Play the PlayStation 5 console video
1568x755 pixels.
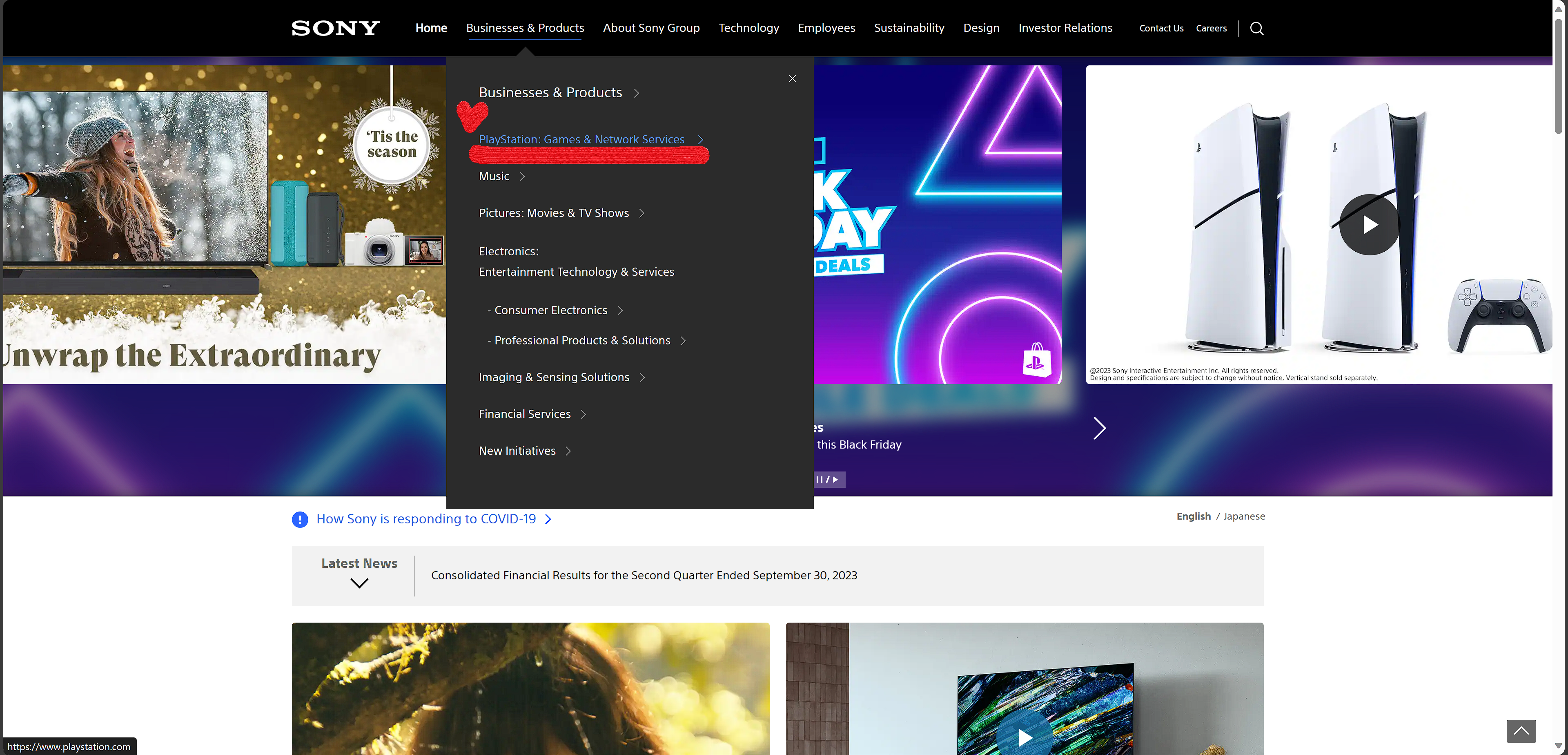1369,225
